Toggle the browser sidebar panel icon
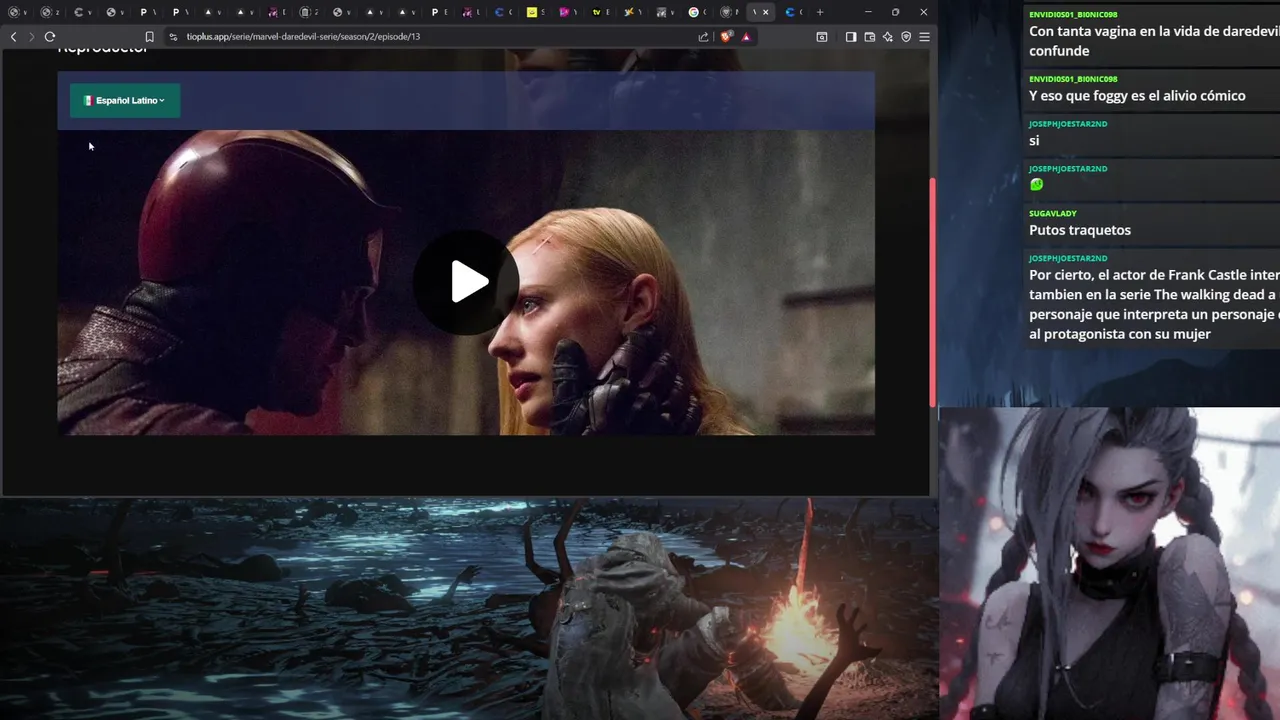Screen dimensions: 1280x720 [x=851, y=37]
